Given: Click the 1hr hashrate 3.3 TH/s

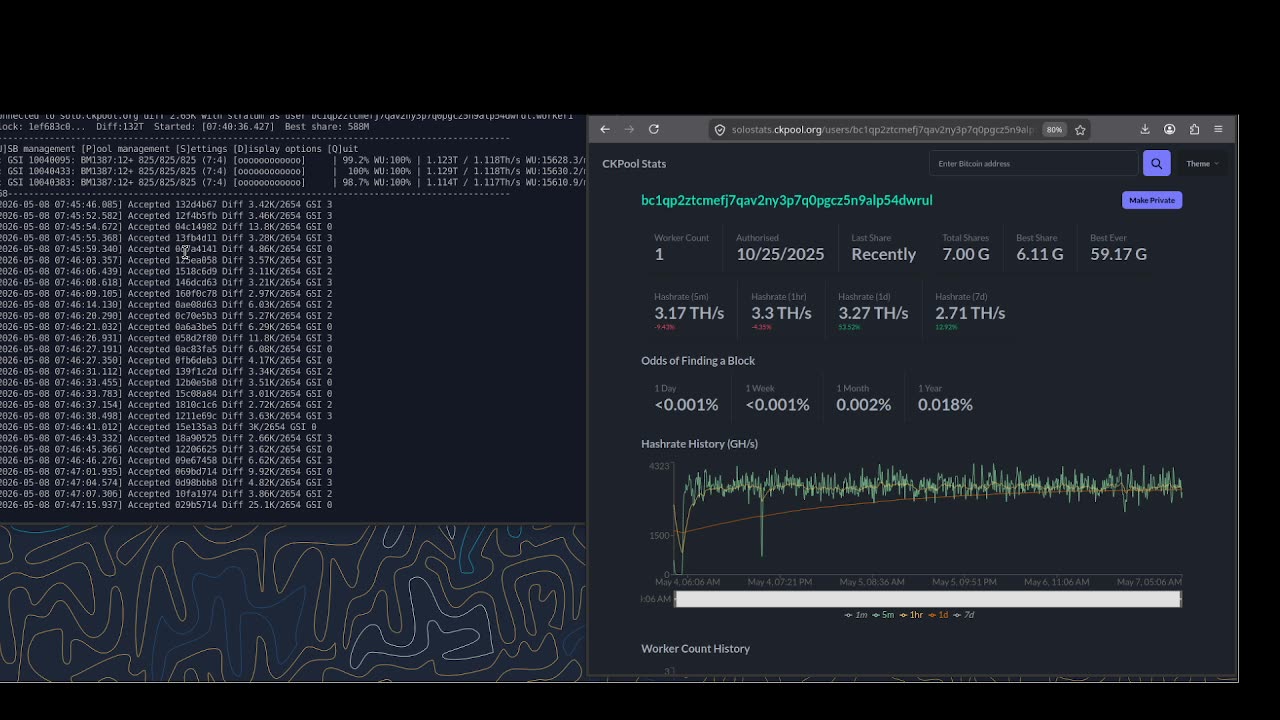Looking at the screenshot, I should tap(781, 313).
